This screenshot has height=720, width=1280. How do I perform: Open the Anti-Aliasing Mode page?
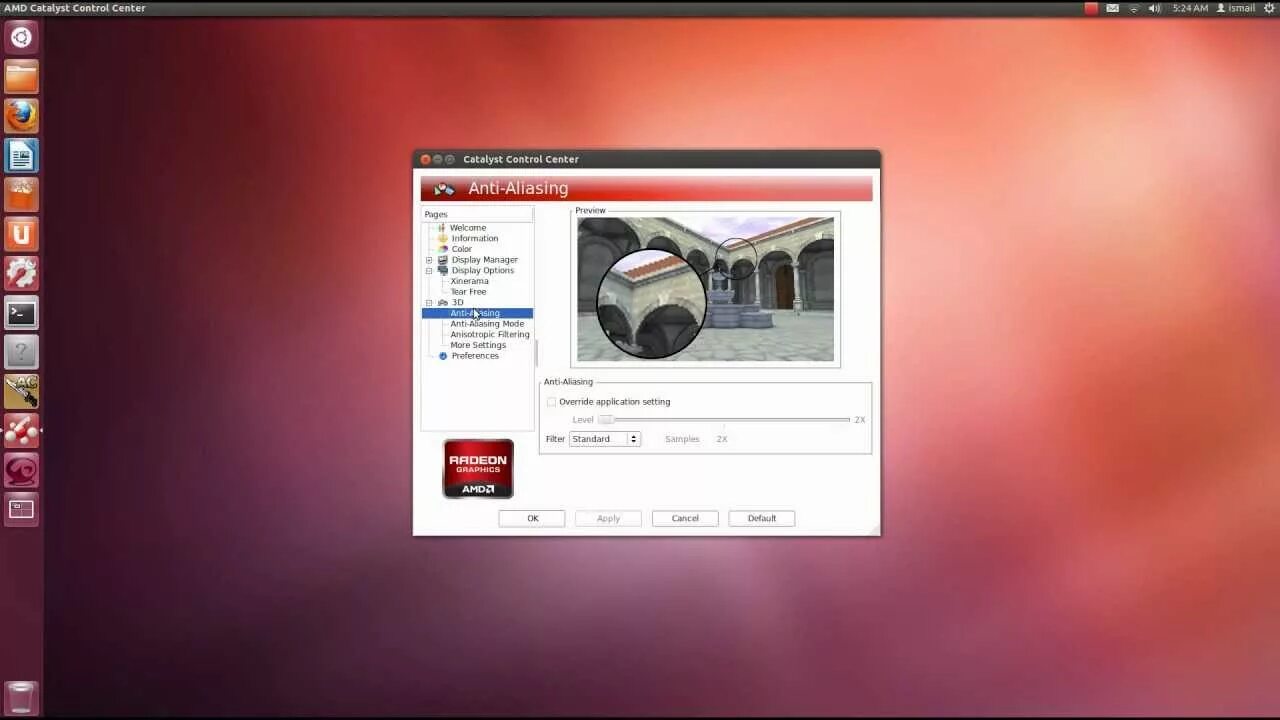pyautogui.click(x=487, y=324)
